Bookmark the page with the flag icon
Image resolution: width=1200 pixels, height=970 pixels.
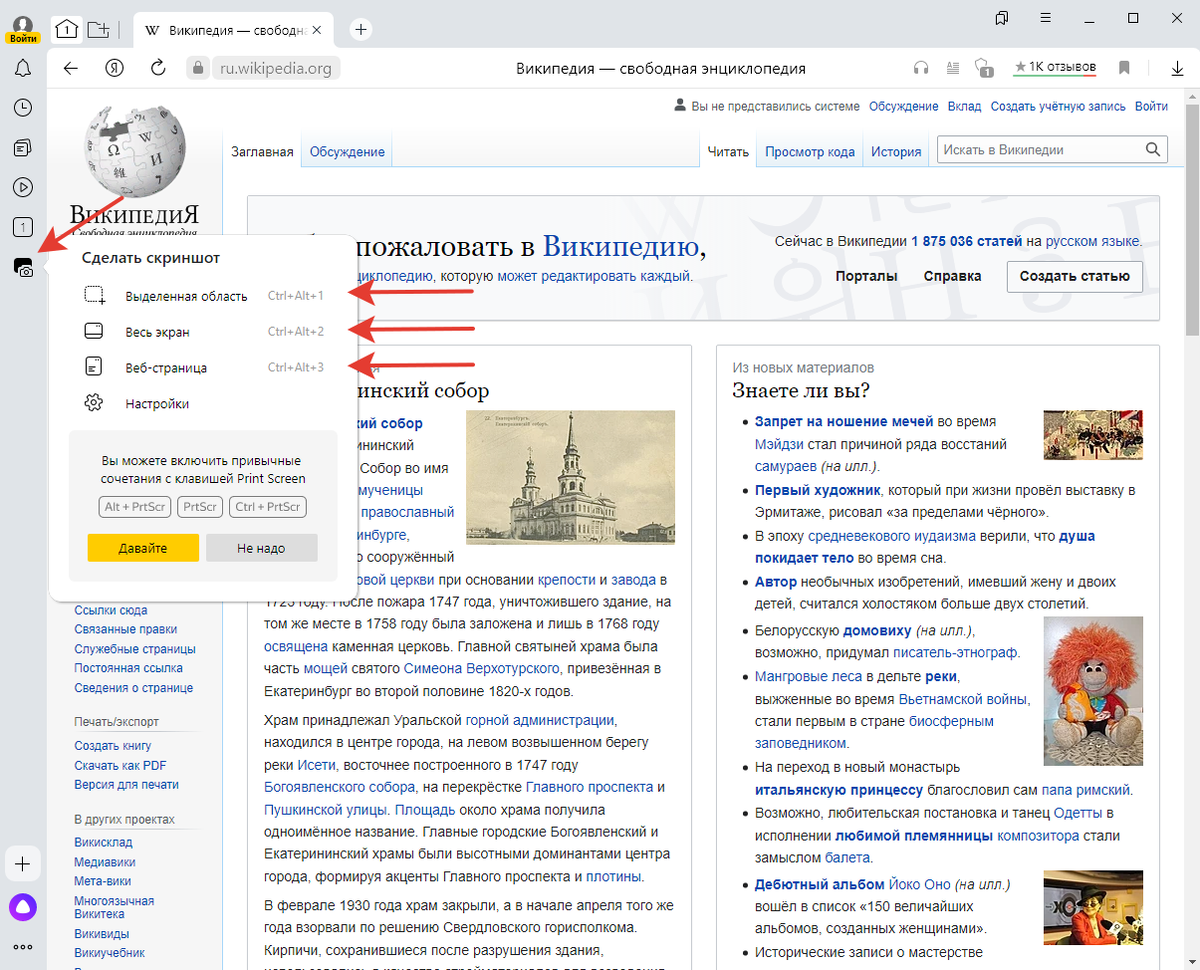(1123, 68)
